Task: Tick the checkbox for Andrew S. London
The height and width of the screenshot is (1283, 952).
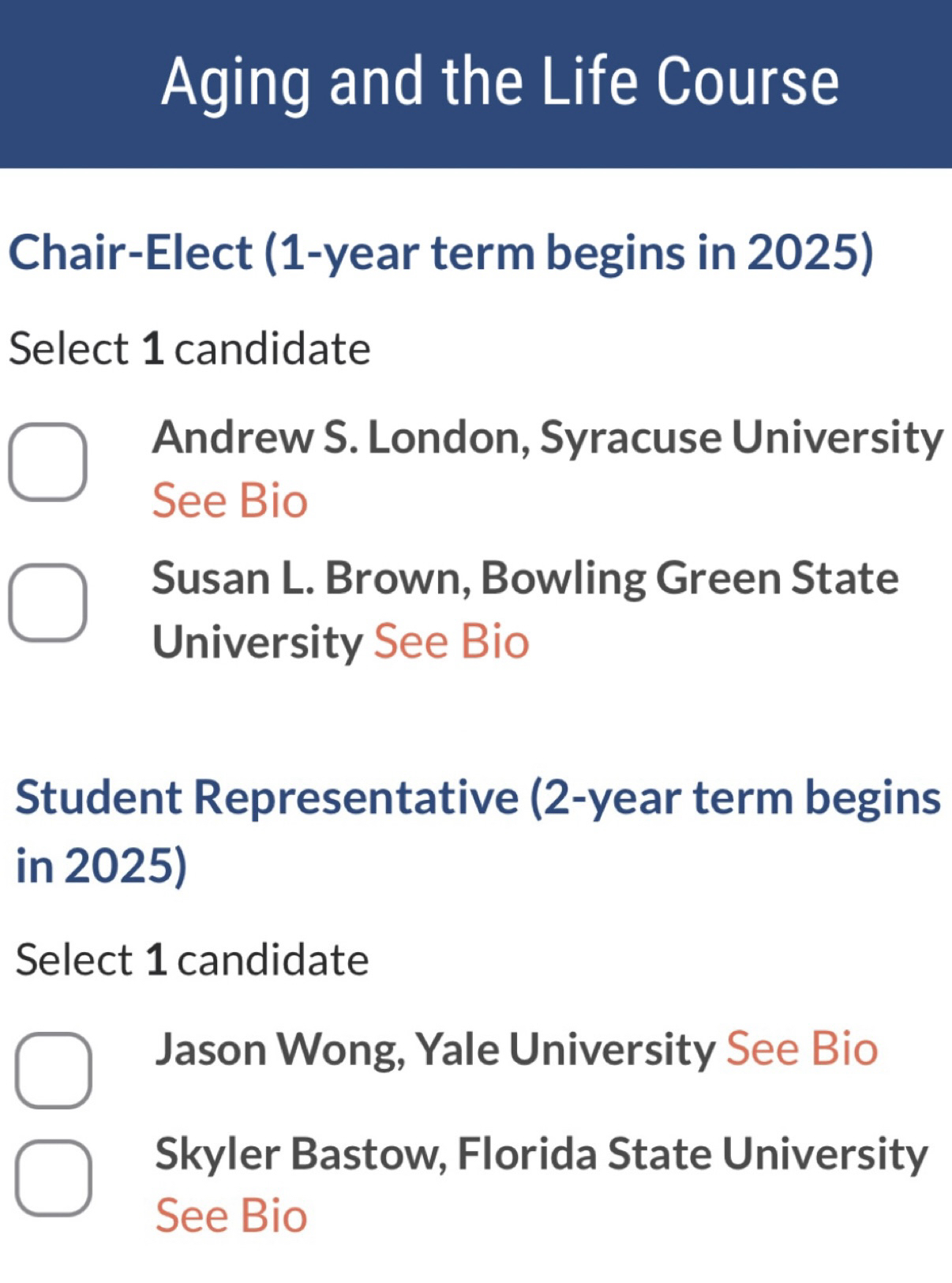Action: pos(47,462)
